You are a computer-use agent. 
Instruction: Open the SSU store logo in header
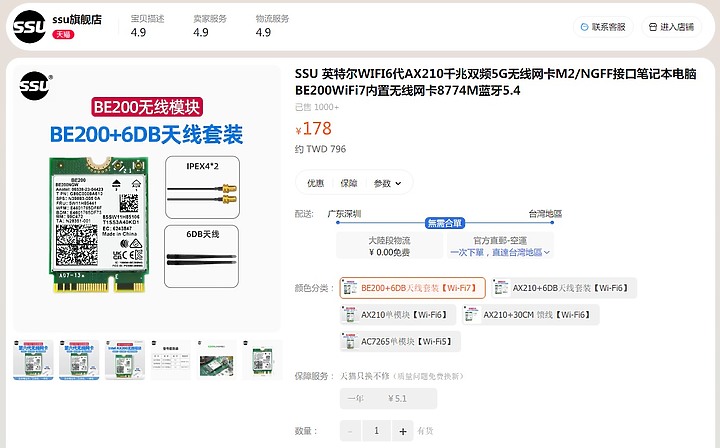[29, 27]
